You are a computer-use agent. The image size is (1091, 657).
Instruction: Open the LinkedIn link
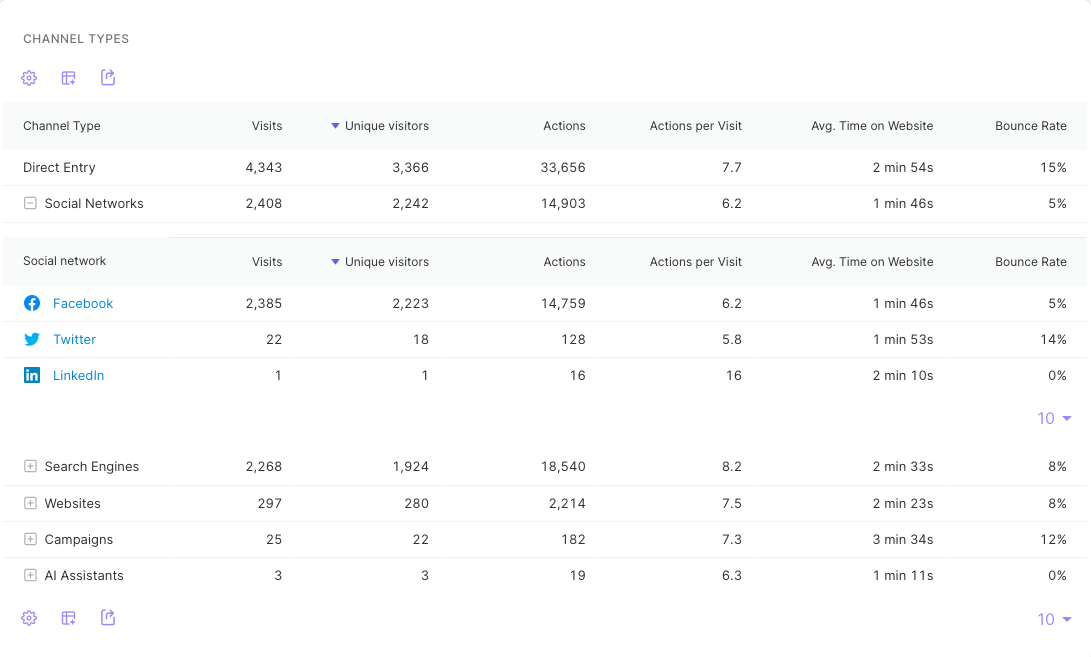click(x=79, y=375)
